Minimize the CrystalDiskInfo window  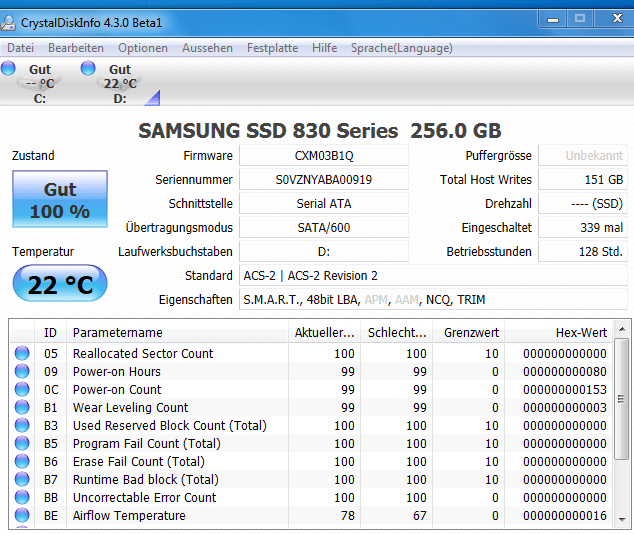[553, 19]
